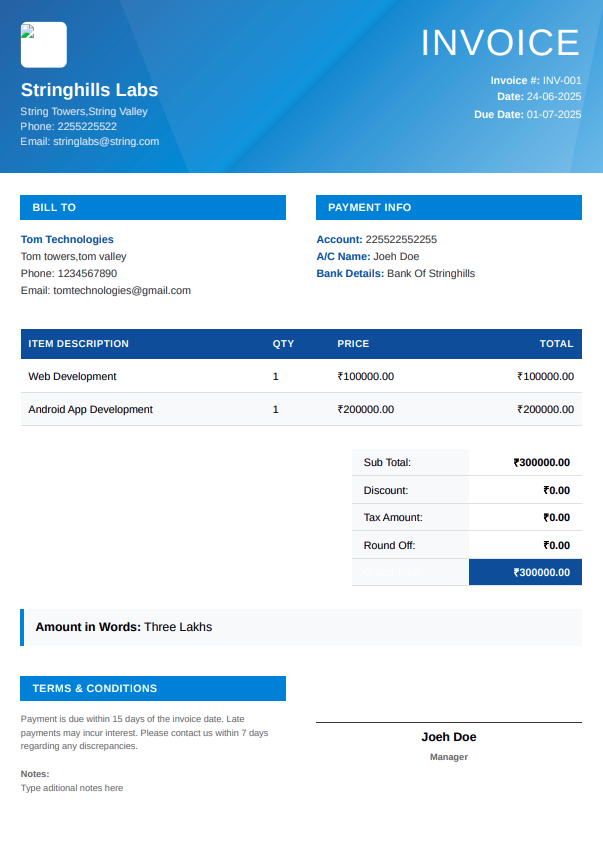The image size is (603, 854).
Task: Select the Tom Technologies client name
Action: pos(67,239)
